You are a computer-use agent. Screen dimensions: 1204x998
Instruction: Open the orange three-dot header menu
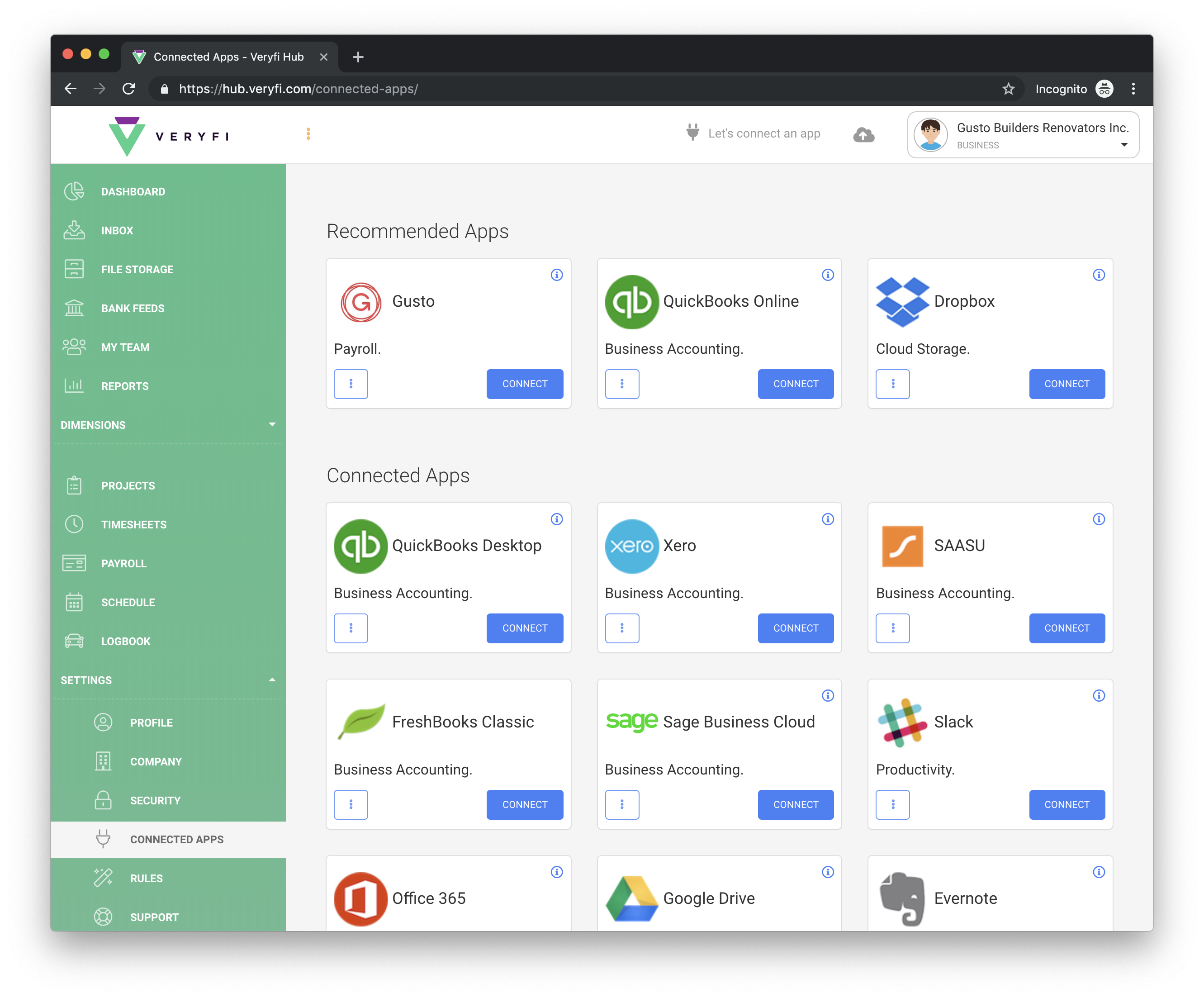coord(308,133)
